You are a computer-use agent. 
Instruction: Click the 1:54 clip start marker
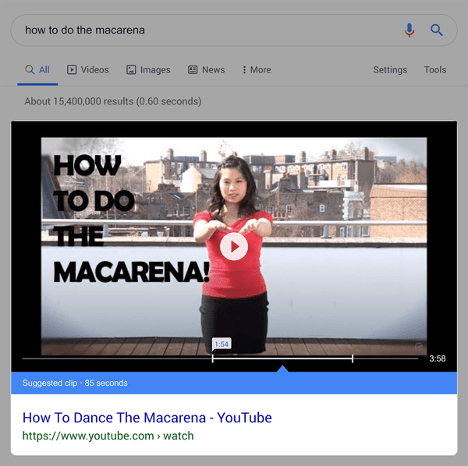point(221,344)
